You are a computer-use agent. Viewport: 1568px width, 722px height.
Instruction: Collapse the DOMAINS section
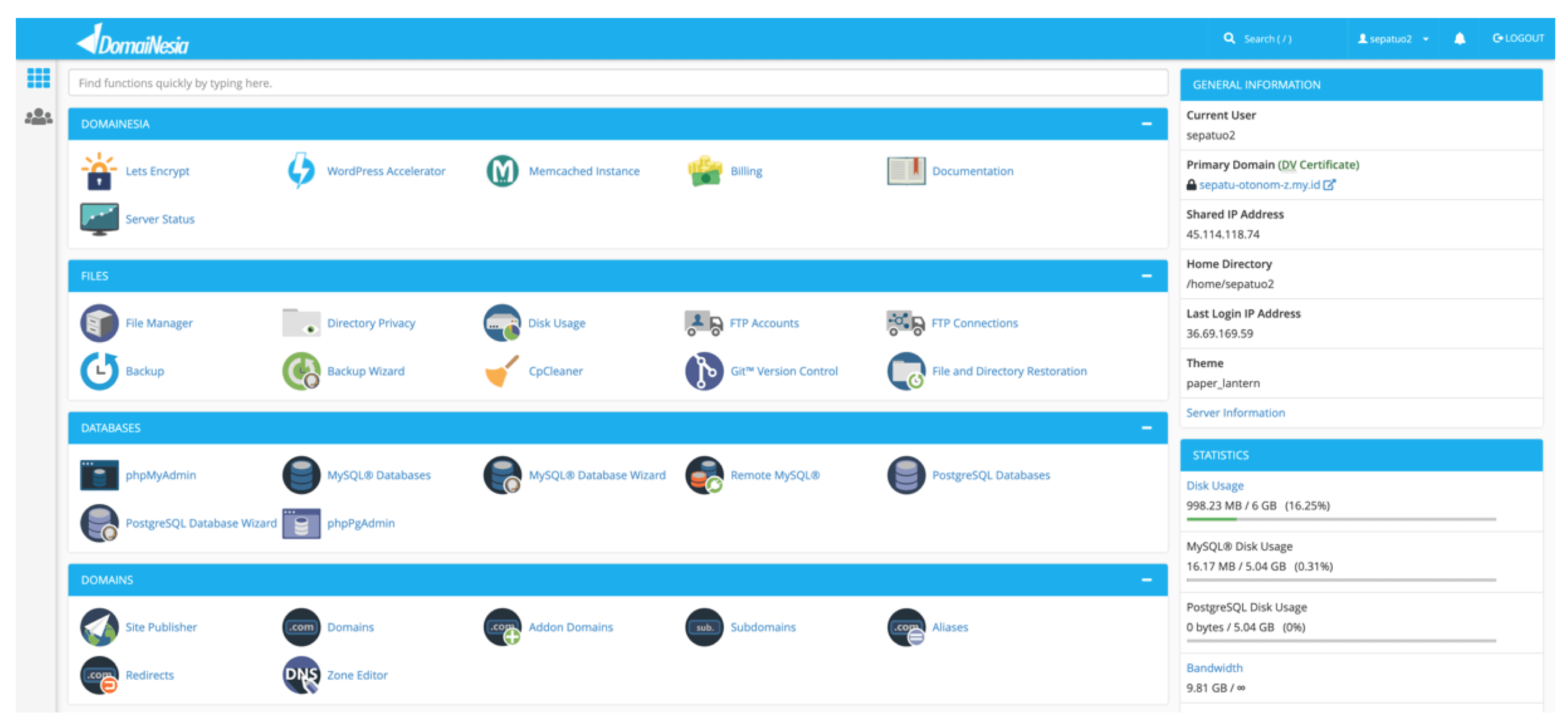pyautogui.click(x=1146, y=580)
